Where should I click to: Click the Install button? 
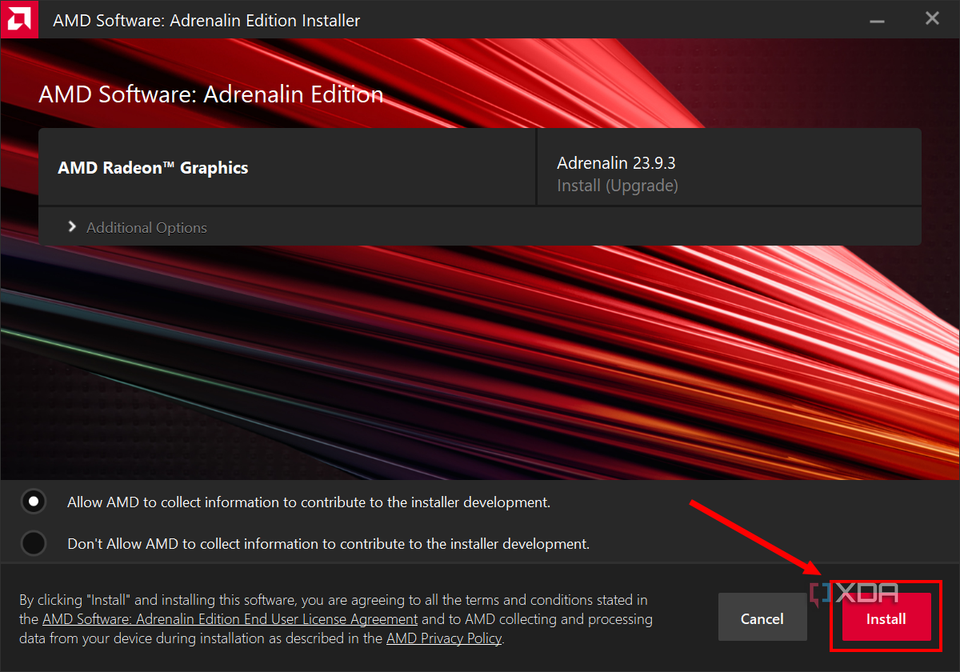(885, 618)
